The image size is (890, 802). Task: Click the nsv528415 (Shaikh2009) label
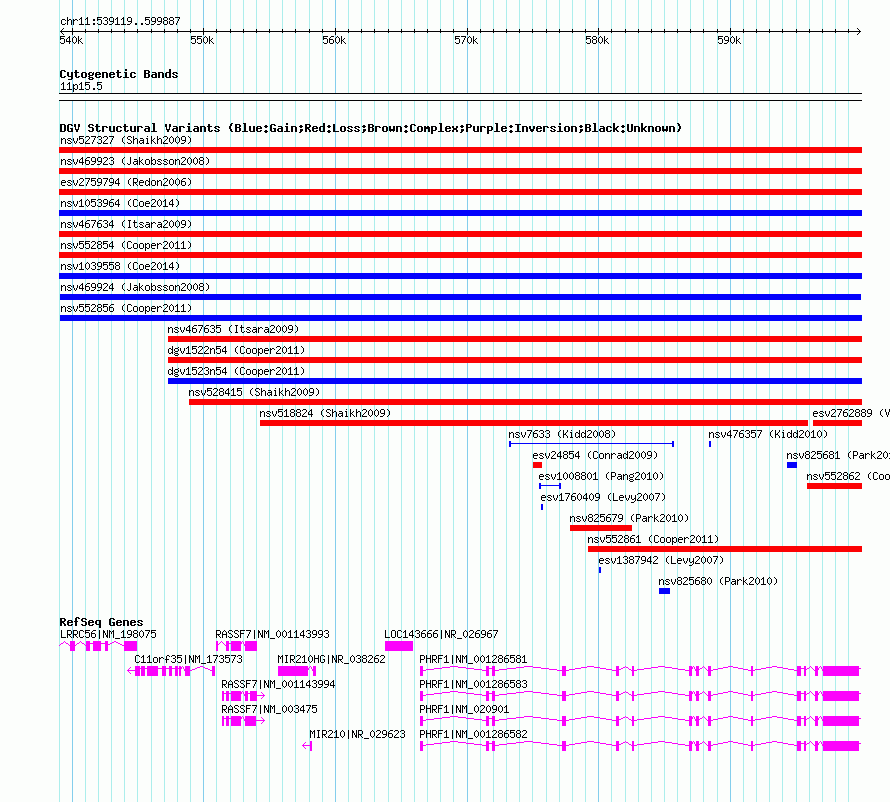[x=254, y=392]
